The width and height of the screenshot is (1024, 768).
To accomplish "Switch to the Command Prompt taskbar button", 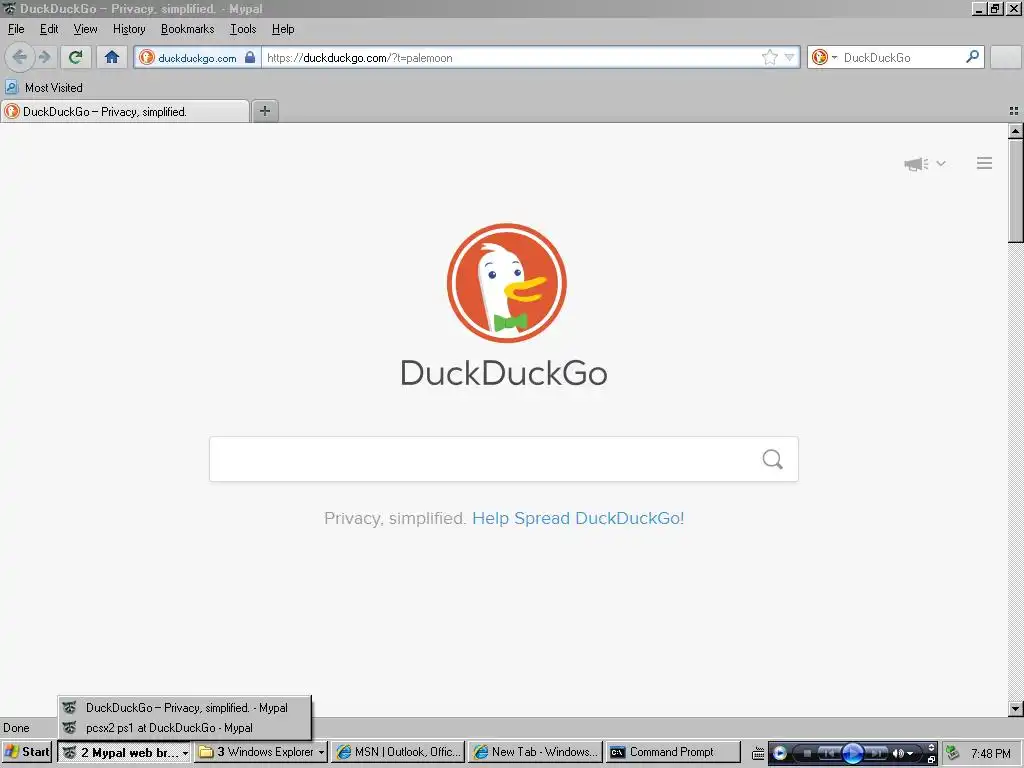I will (x=673, y=752).
